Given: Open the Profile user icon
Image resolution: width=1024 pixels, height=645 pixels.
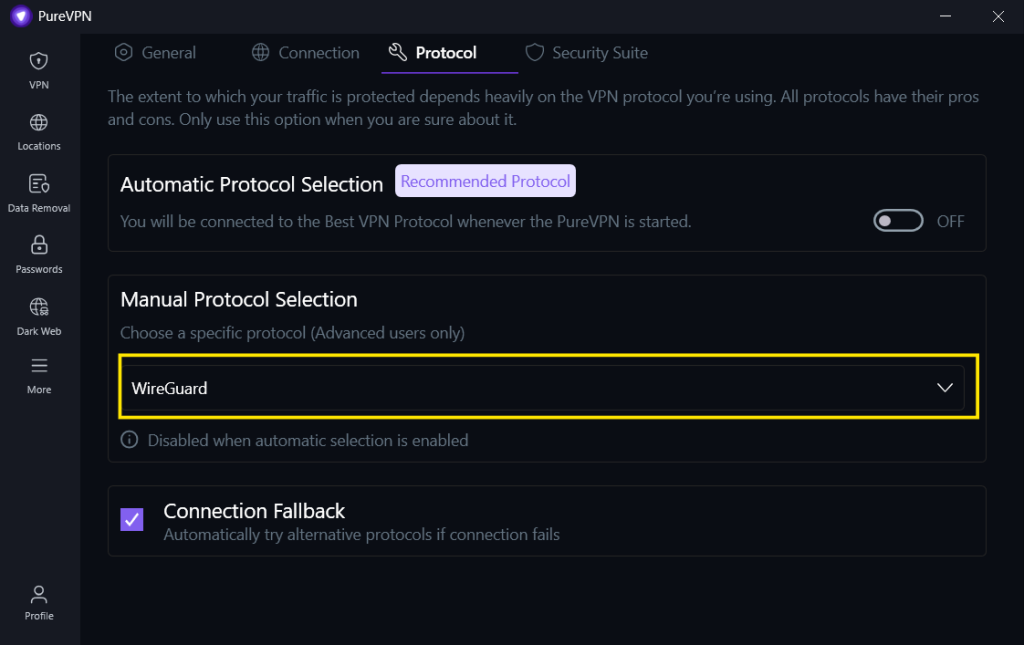Looking at the screenshot, I should pos(39,595).
